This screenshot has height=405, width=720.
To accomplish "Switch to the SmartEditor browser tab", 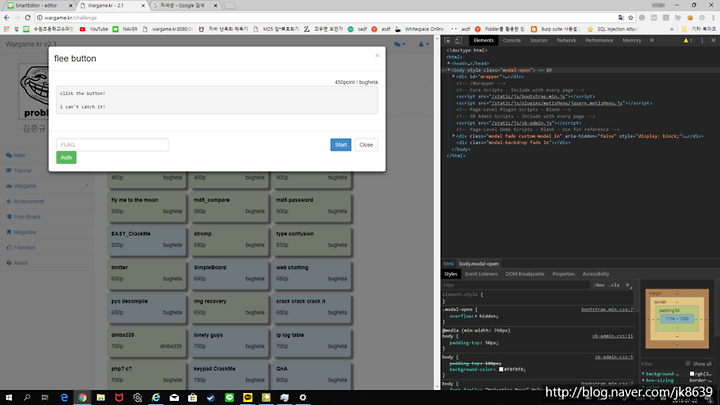I will tap(38, 6).
